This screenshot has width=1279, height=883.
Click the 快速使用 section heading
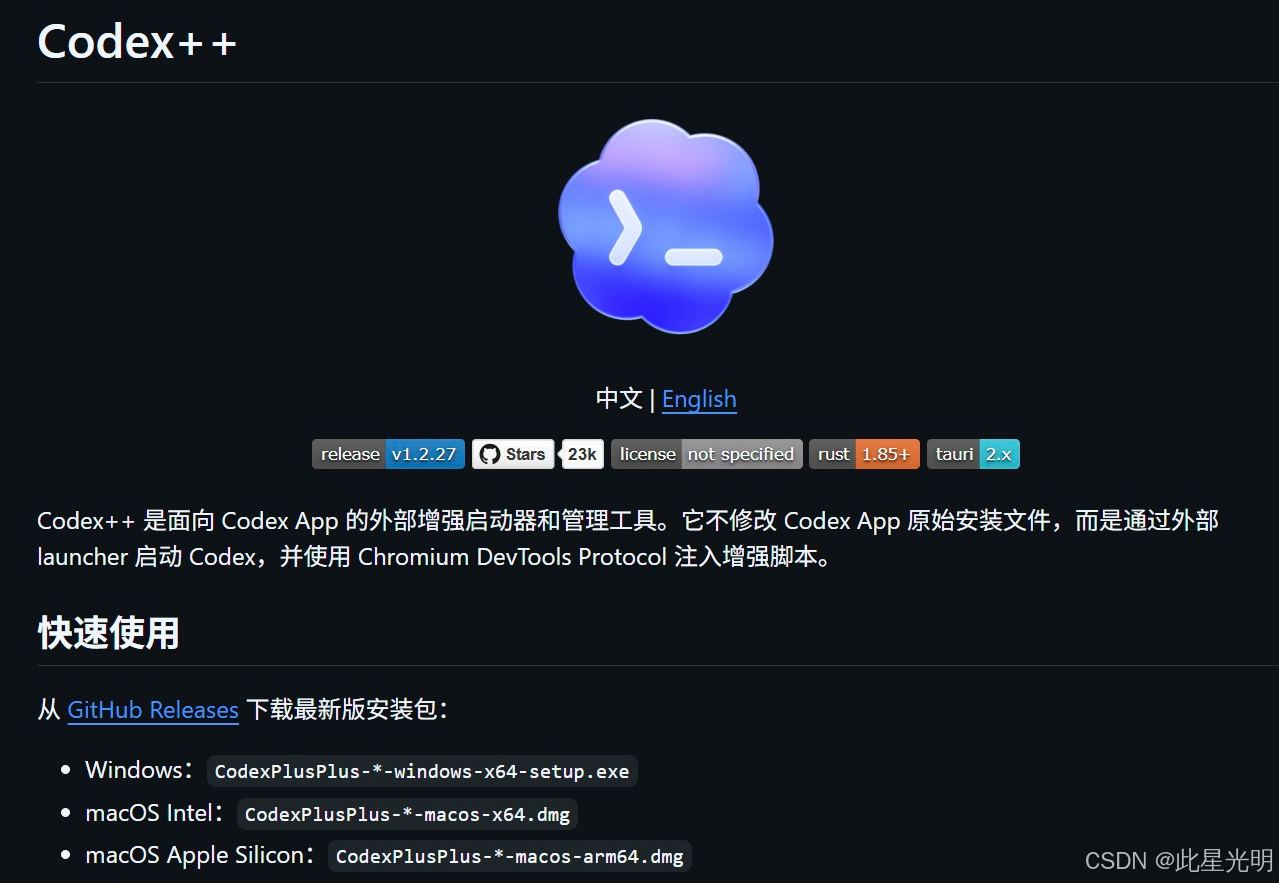(108, 633)
